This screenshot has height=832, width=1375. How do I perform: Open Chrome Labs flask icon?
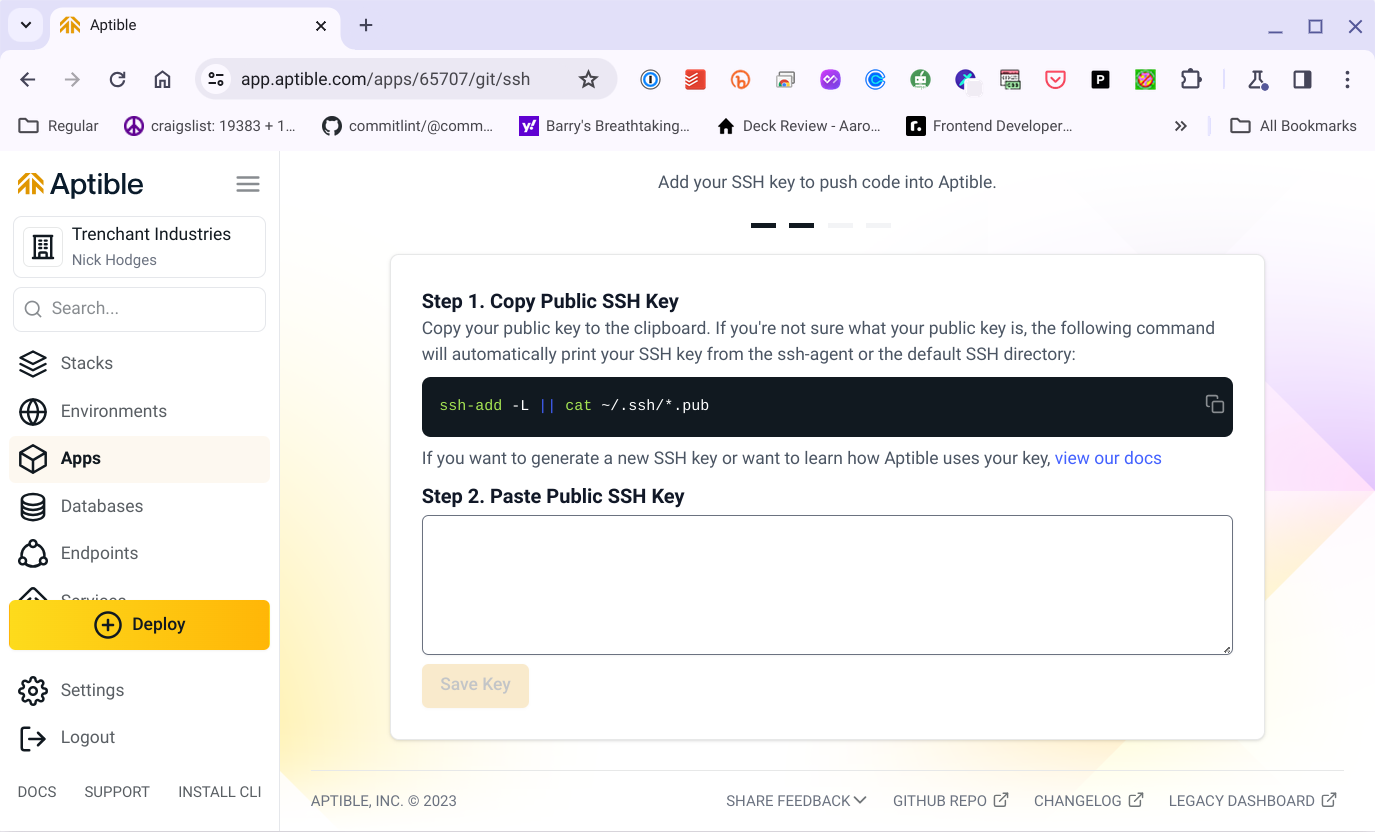(x=1257, y=80)
